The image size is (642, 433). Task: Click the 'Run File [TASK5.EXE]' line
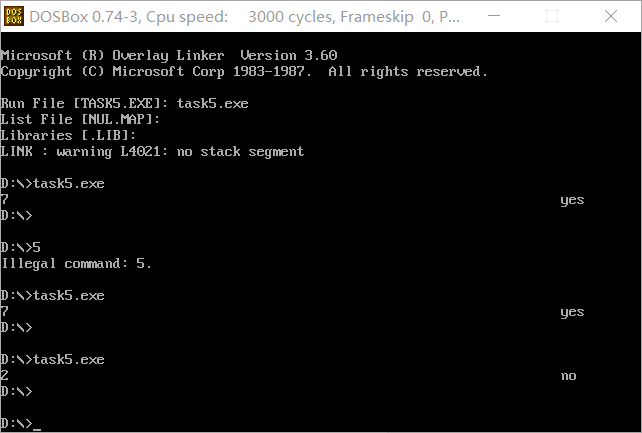tap(124, 104)
